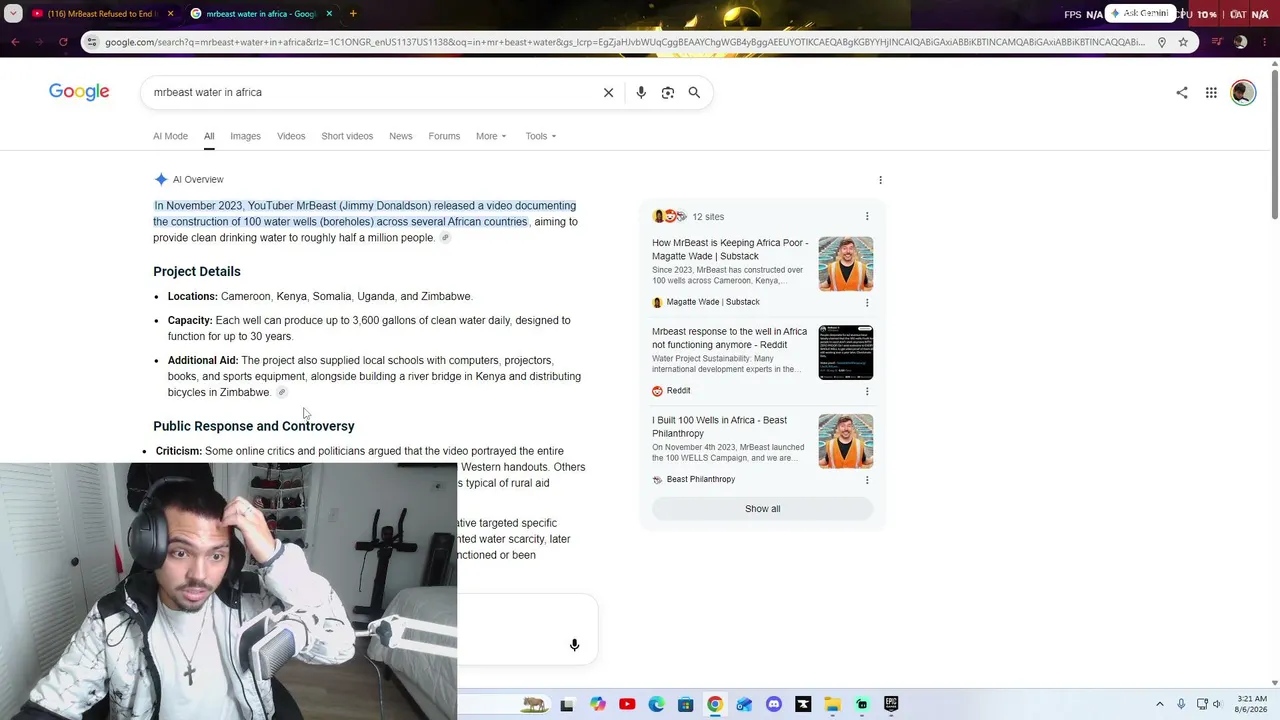Click thumbnail for Beast Philanthropy result
Viewport: 1280px width, 720px height.
846,442
